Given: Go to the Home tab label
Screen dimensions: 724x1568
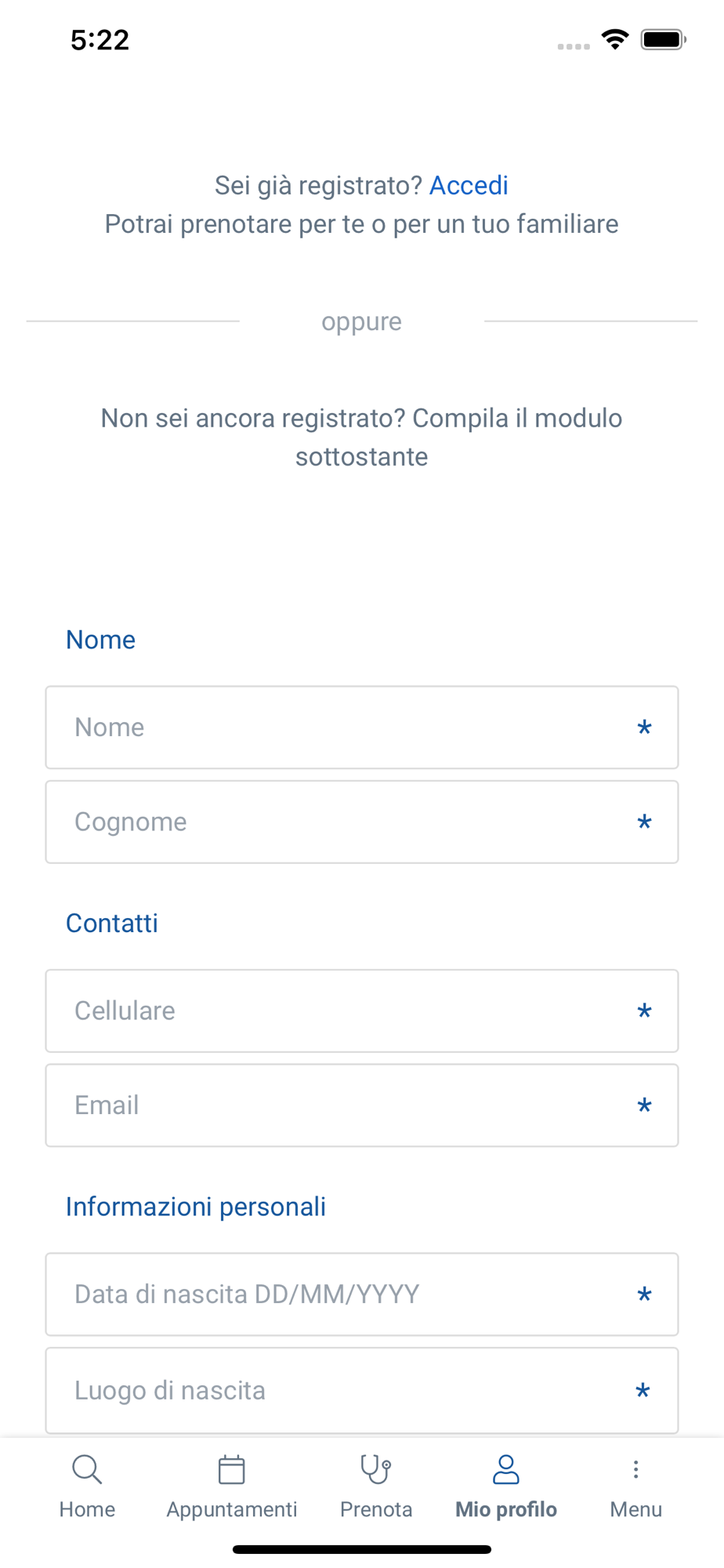Looking at the screenshot, I should point(87,1510).
